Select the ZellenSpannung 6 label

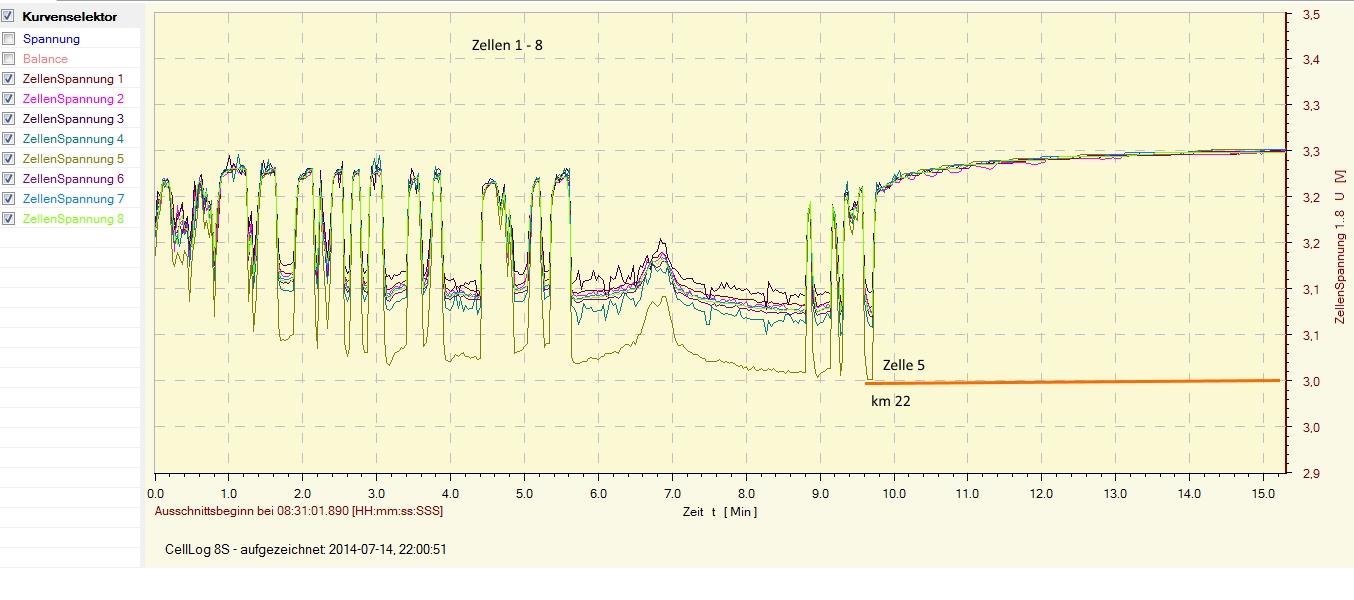pyautogui.click(x=73, y=179)
